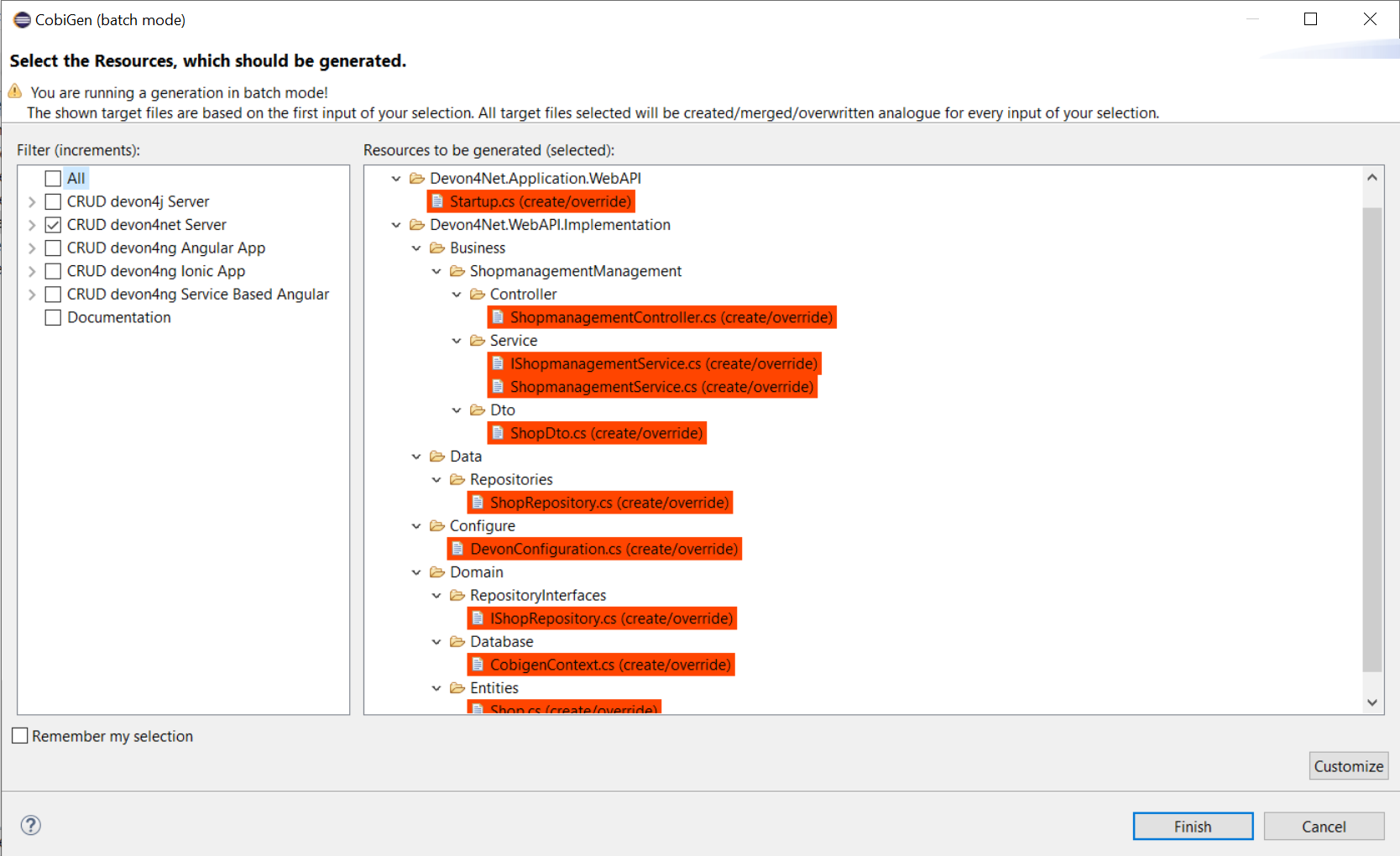Click the DevonConfiguration.cs file icon
1400x856 pixels.
click(457, 549)
